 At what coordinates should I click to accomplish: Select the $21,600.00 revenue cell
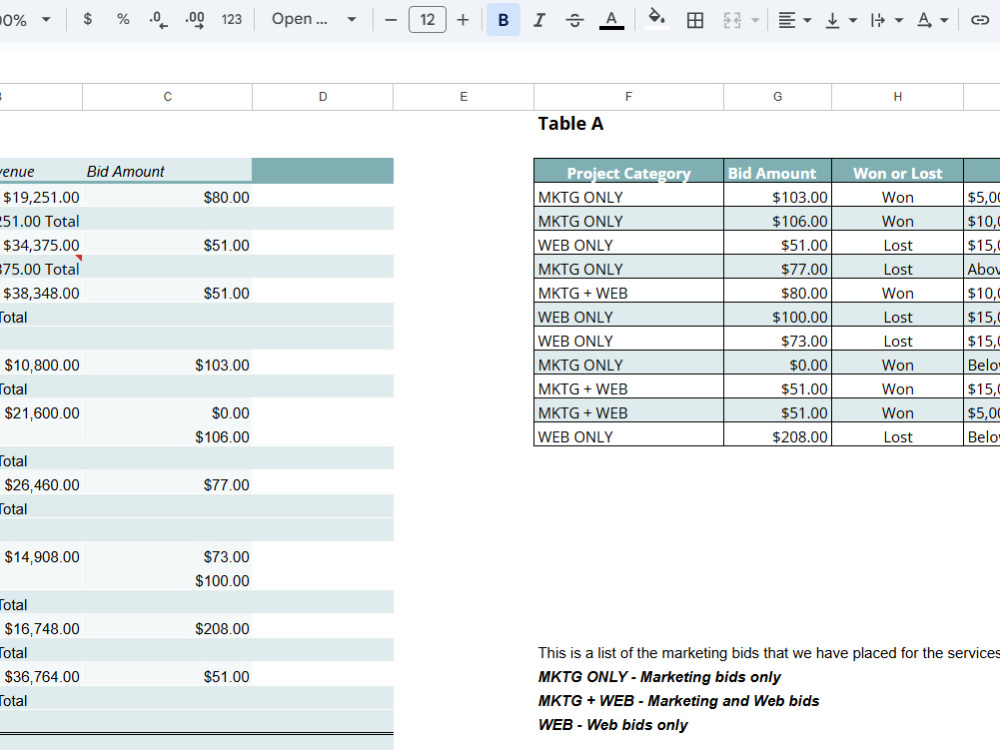pyautogui.click(x=41, y=413)
